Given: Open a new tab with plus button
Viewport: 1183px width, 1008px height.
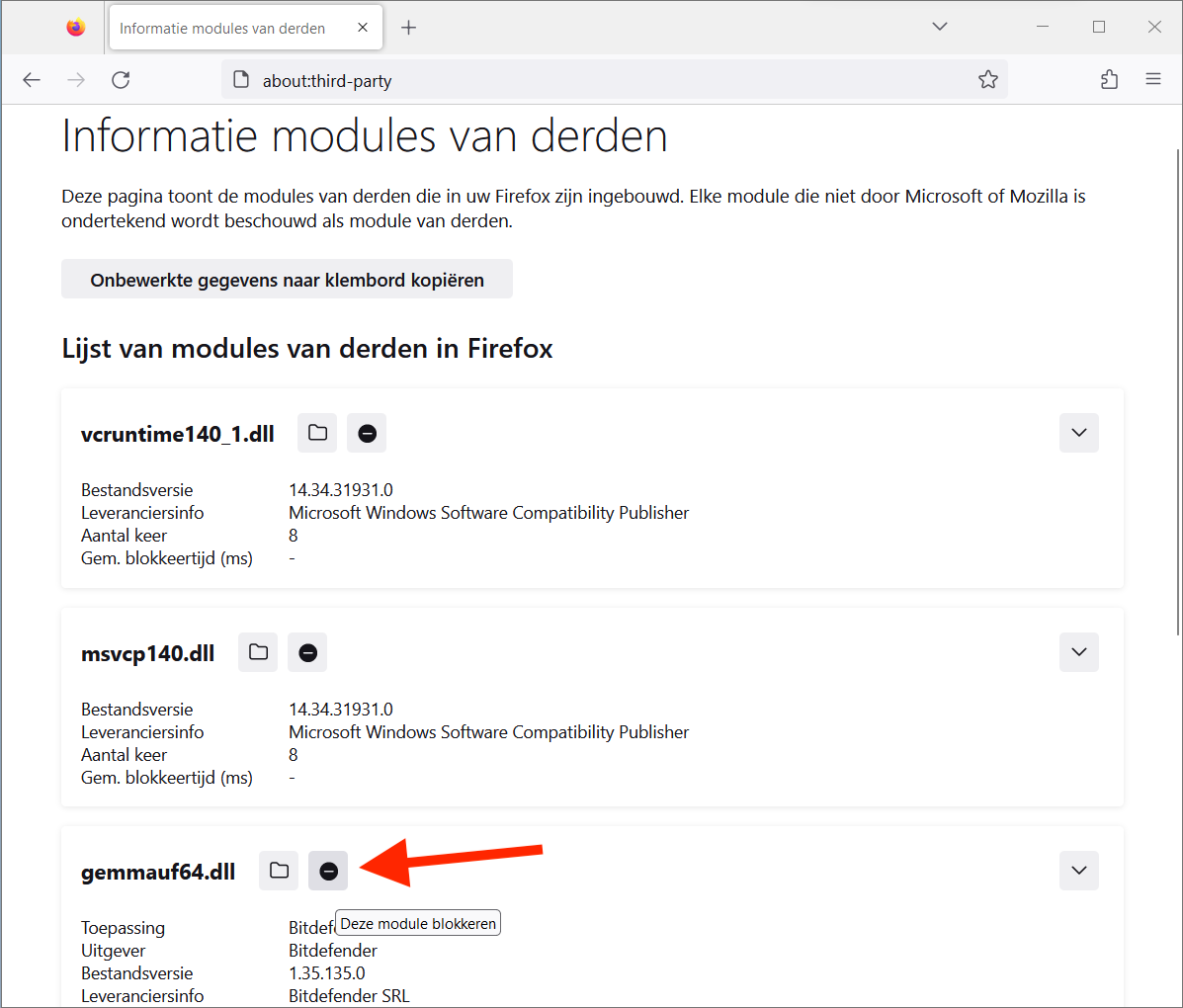Looking at the screenshot, I should [408, 28].
